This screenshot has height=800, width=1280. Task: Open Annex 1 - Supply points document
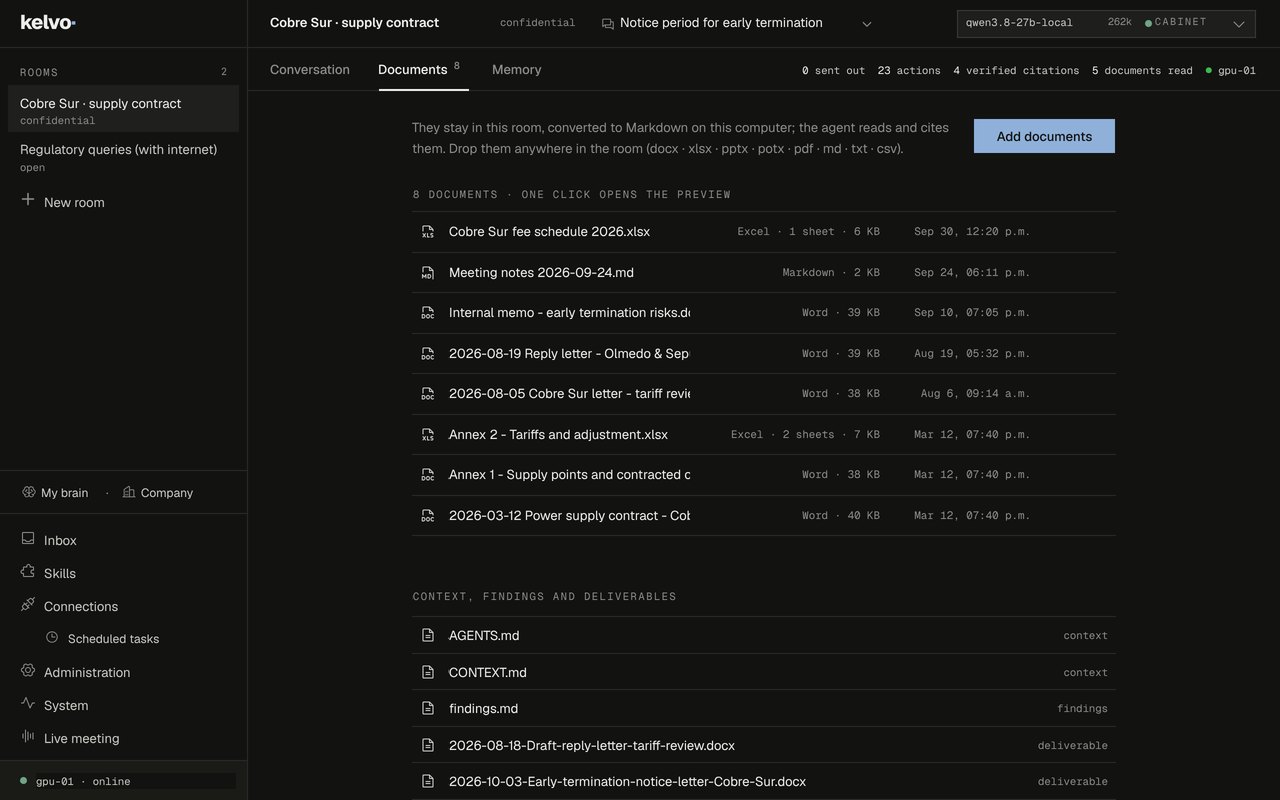764,475
